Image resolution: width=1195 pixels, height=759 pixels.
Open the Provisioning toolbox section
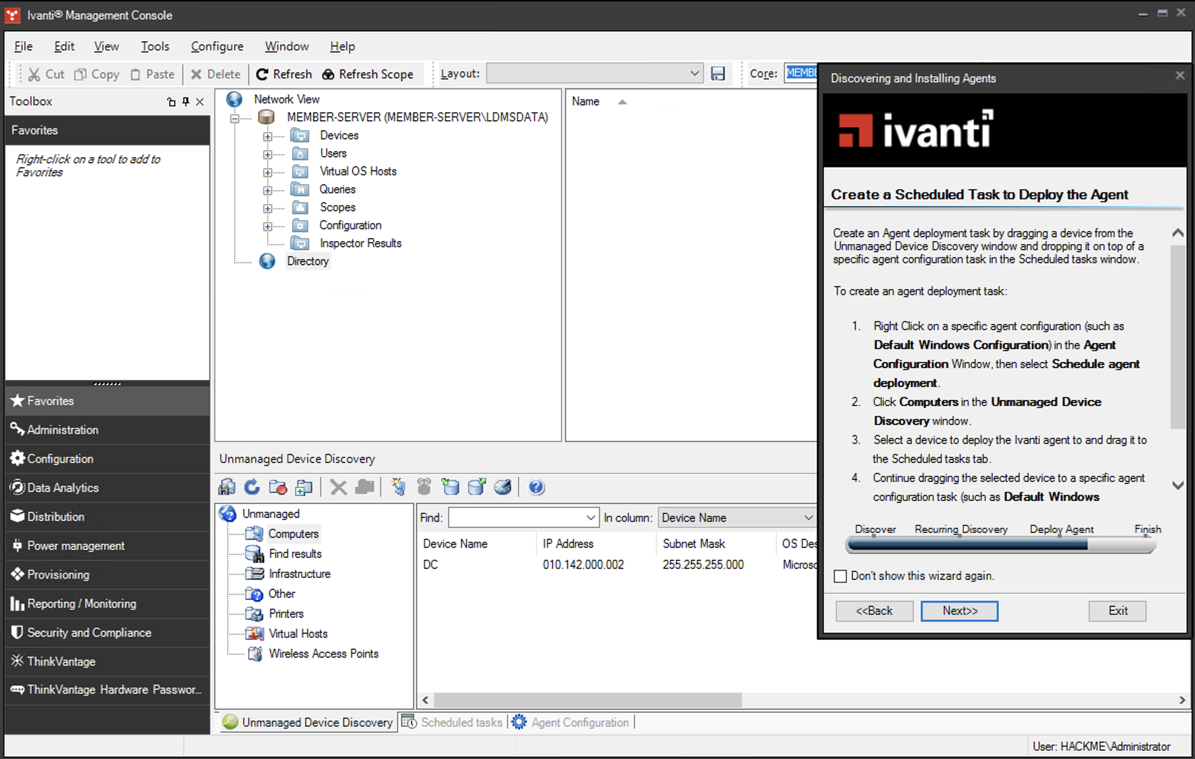click(x=107, y=575)
